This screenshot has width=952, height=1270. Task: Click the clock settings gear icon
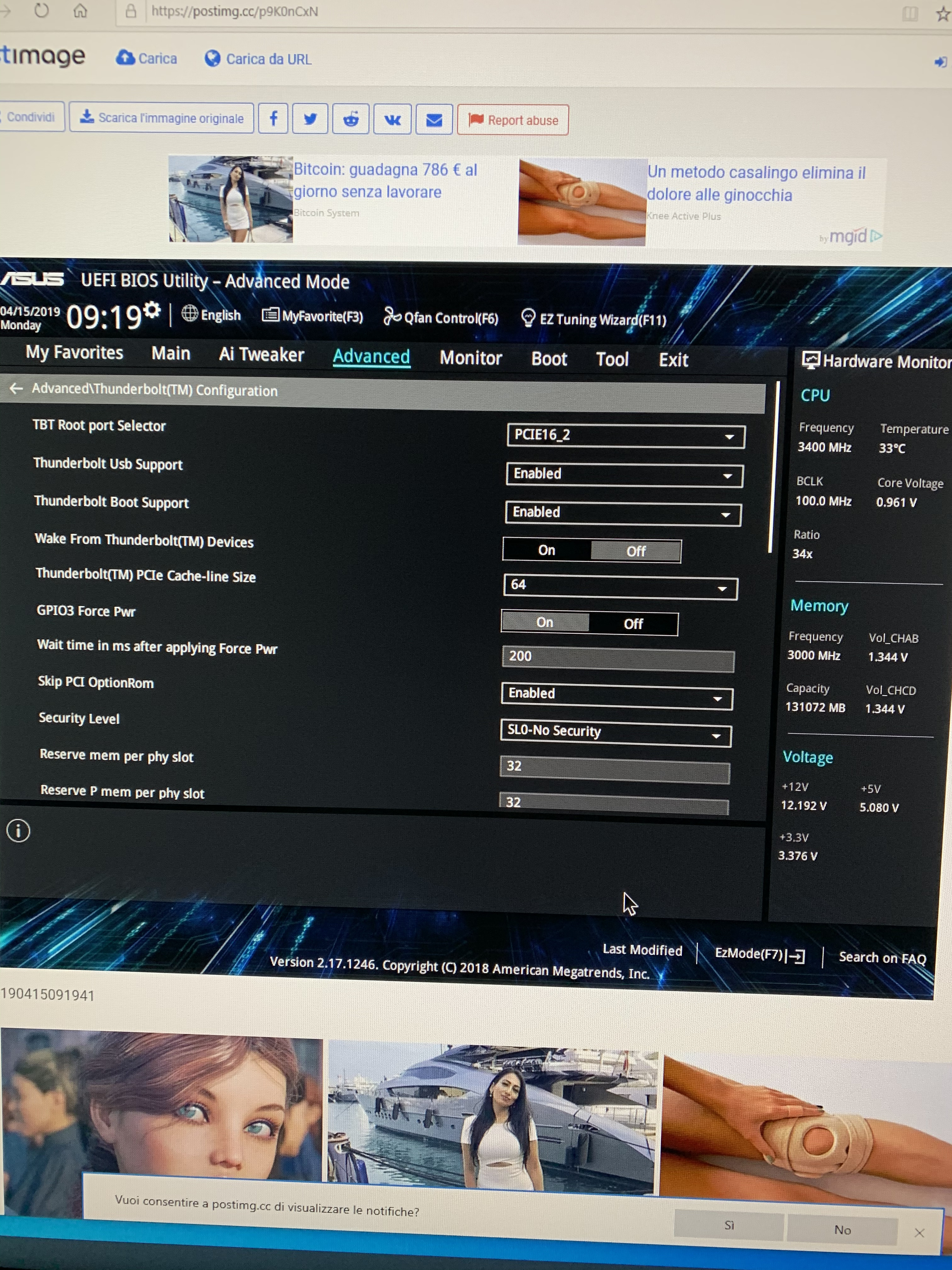[151, 311]
